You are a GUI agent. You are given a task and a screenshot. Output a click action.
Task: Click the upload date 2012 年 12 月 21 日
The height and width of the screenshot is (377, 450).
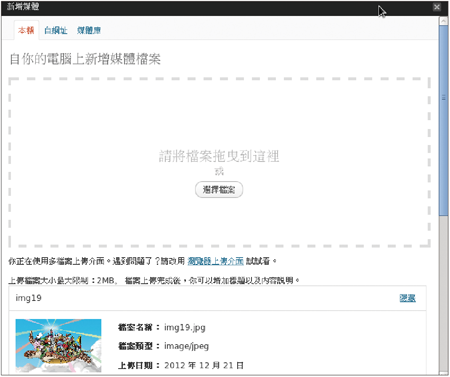click(204, 365)
